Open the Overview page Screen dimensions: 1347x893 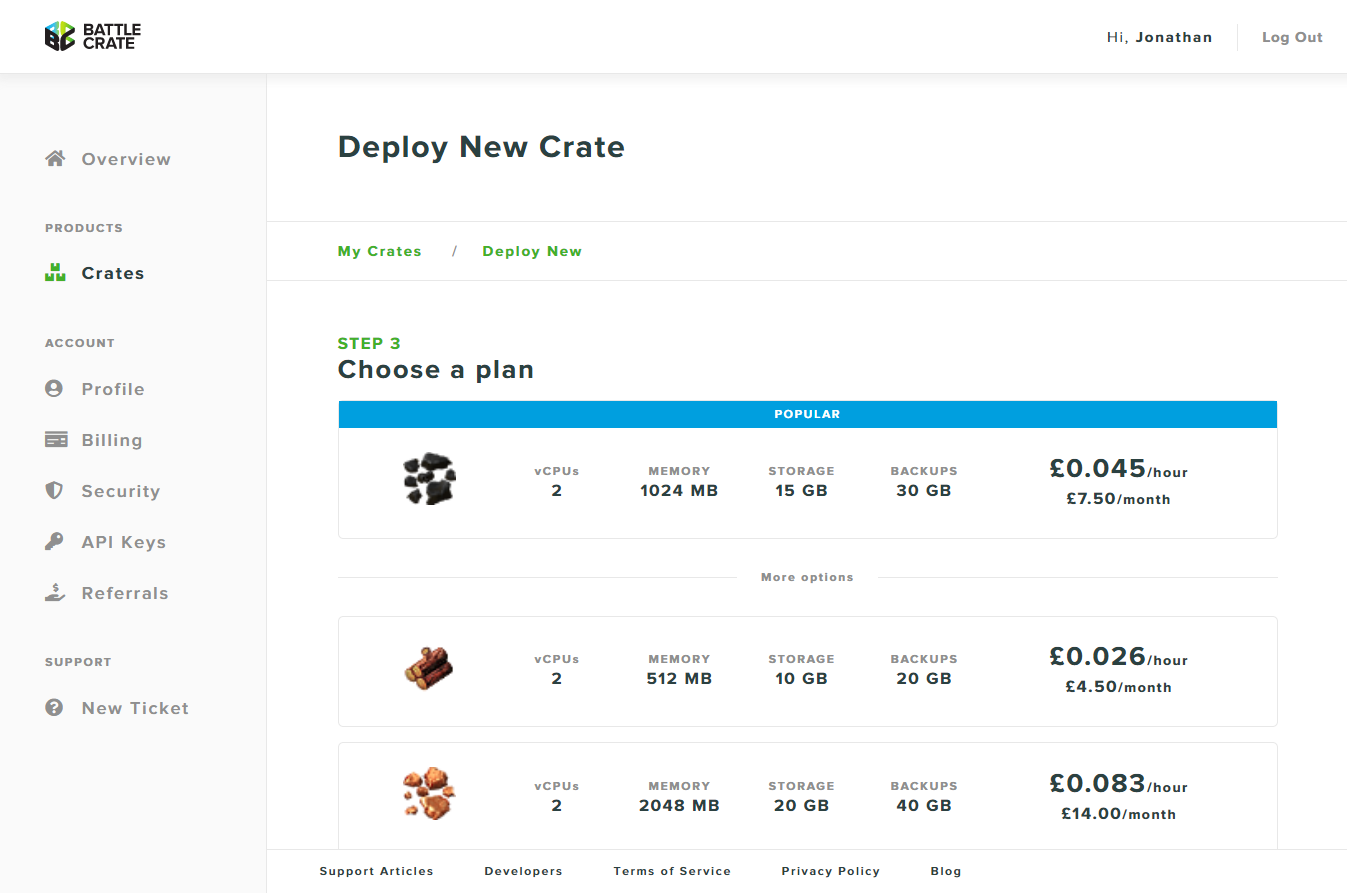point(126,159)
